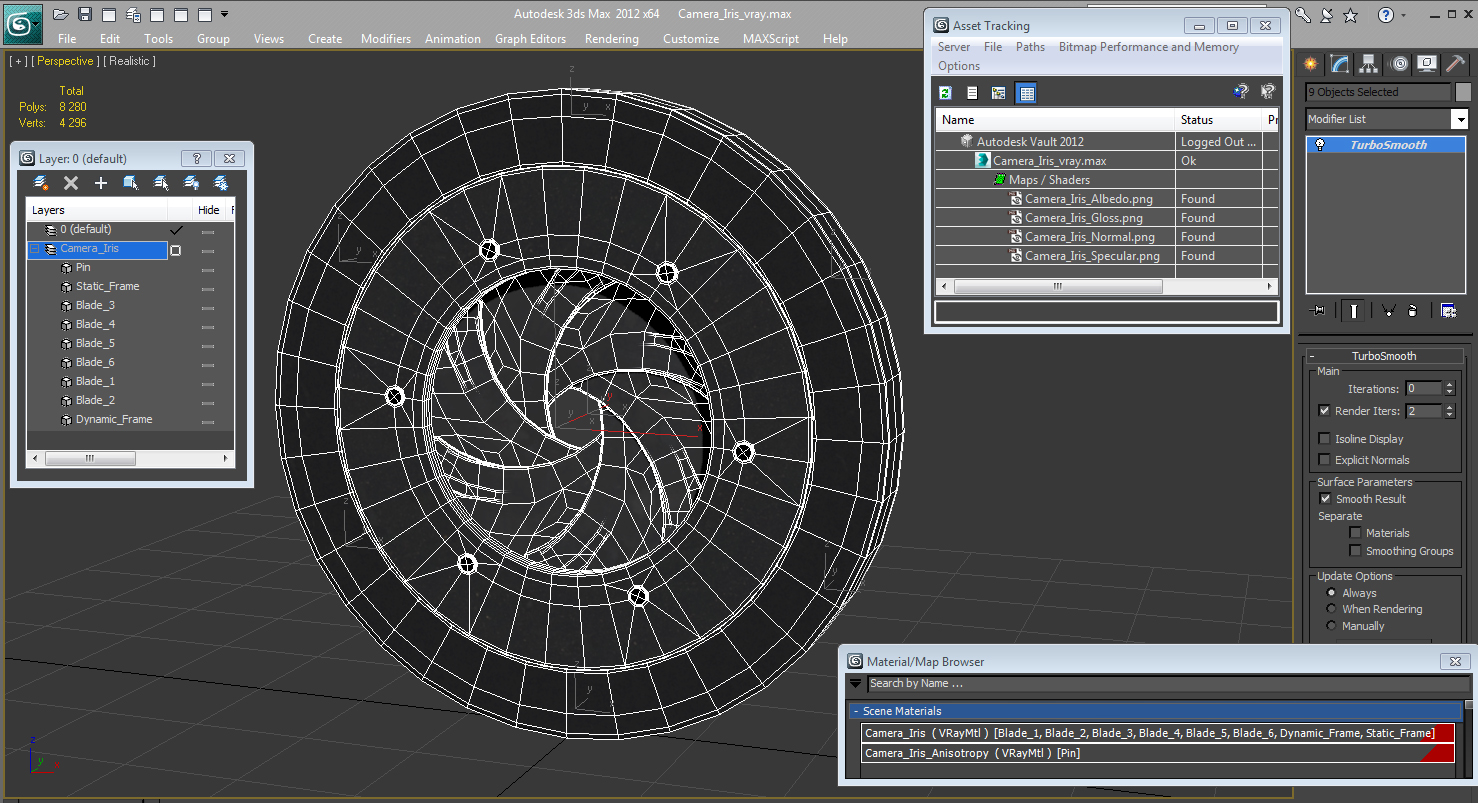This screenshot has height=803, width=1478.
Task: Refresh the Asset Tracking list
Action: click(945, 93)
